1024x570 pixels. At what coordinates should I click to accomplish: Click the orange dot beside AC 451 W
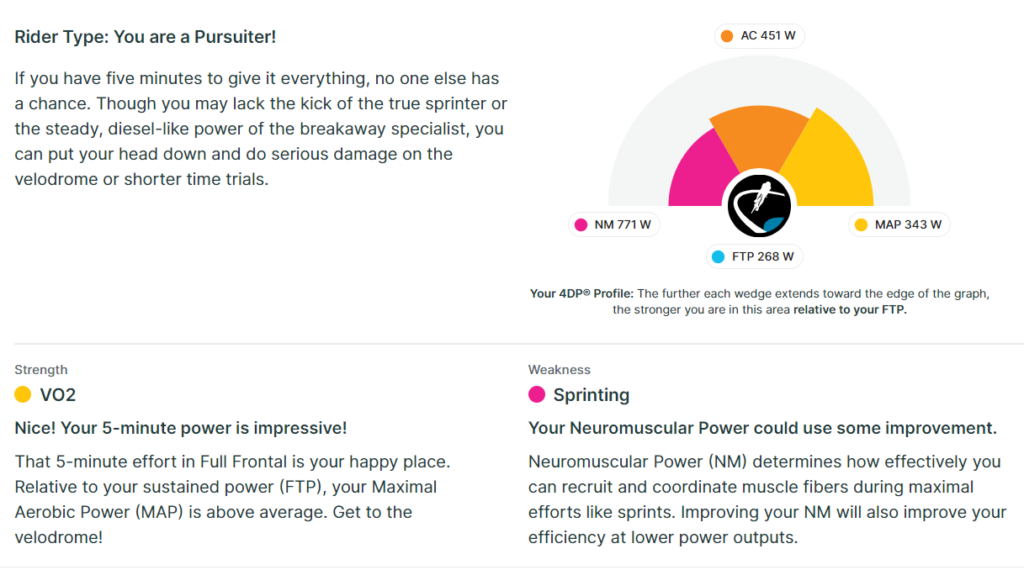click(727, 36)
